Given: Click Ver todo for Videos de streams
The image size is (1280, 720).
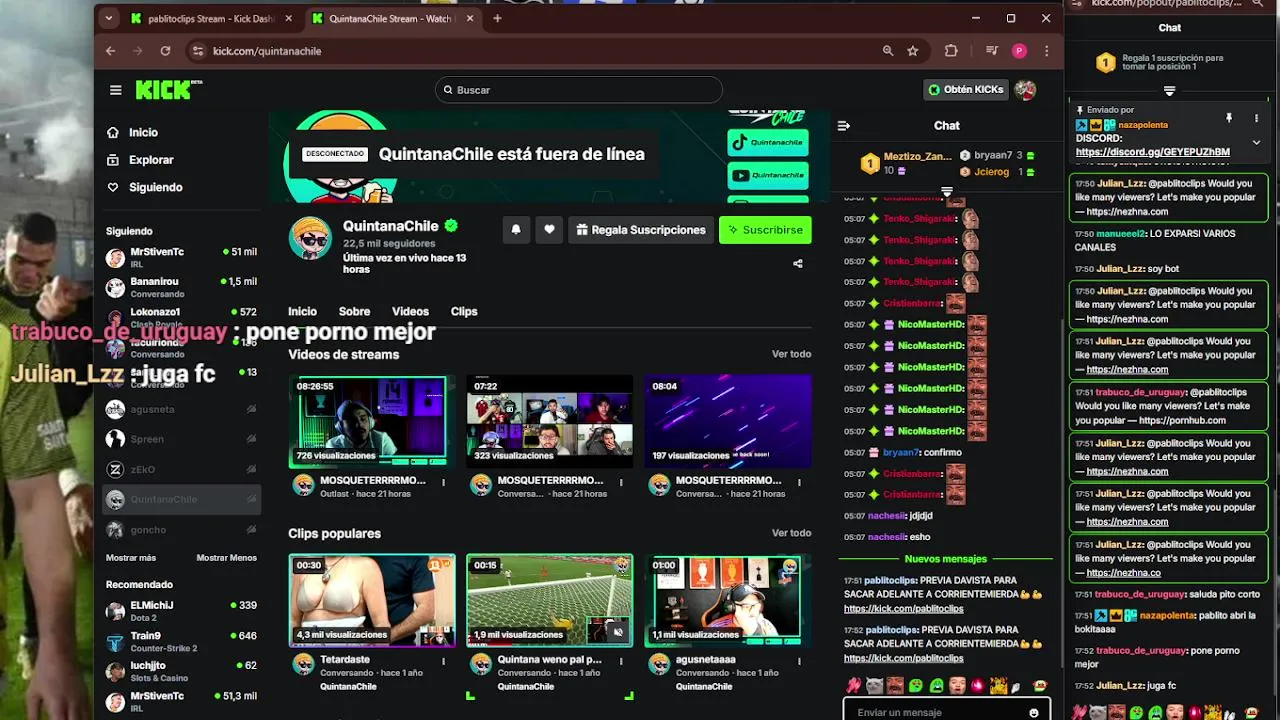Looking at the screenshot, I should click(791, 354).
